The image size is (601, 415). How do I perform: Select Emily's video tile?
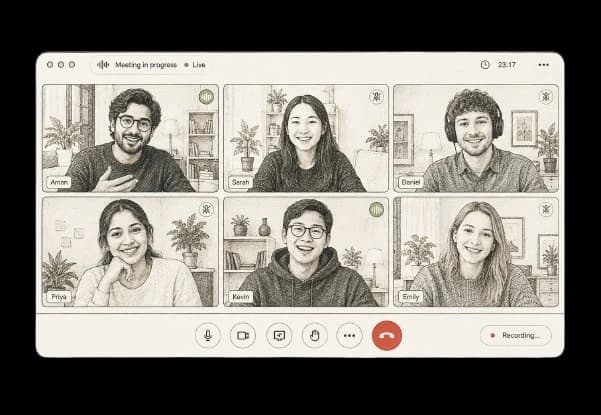(476, 252)
